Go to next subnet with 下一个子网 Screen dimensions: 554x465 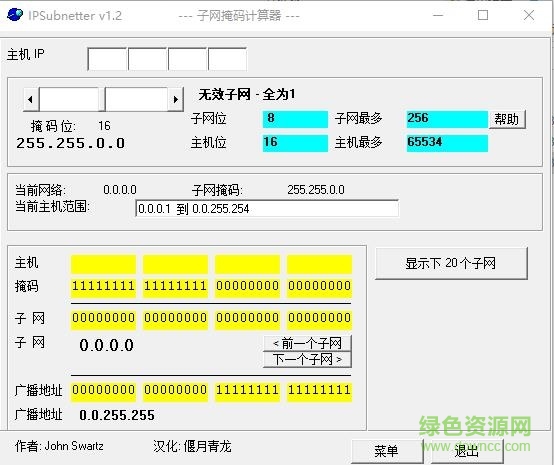[x=307, y=359]
